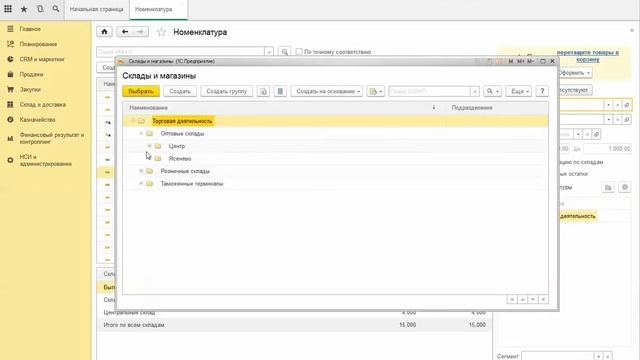Click the 1 000,00 price upper limit field
The image size is (640, 360).
click(607, 149)
